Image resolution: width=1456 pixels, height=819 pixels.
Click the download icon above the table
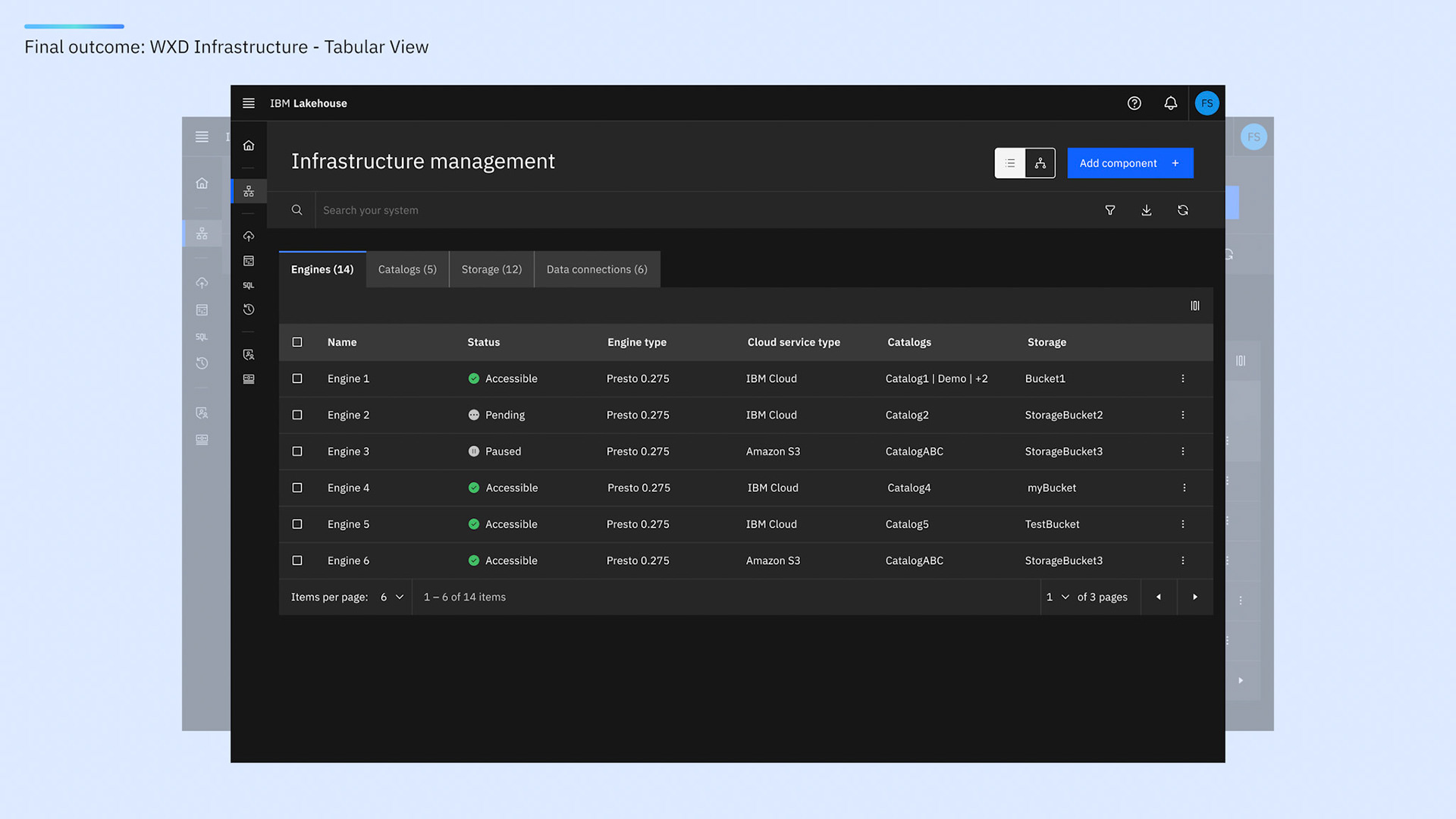(x=1146, y=210)
